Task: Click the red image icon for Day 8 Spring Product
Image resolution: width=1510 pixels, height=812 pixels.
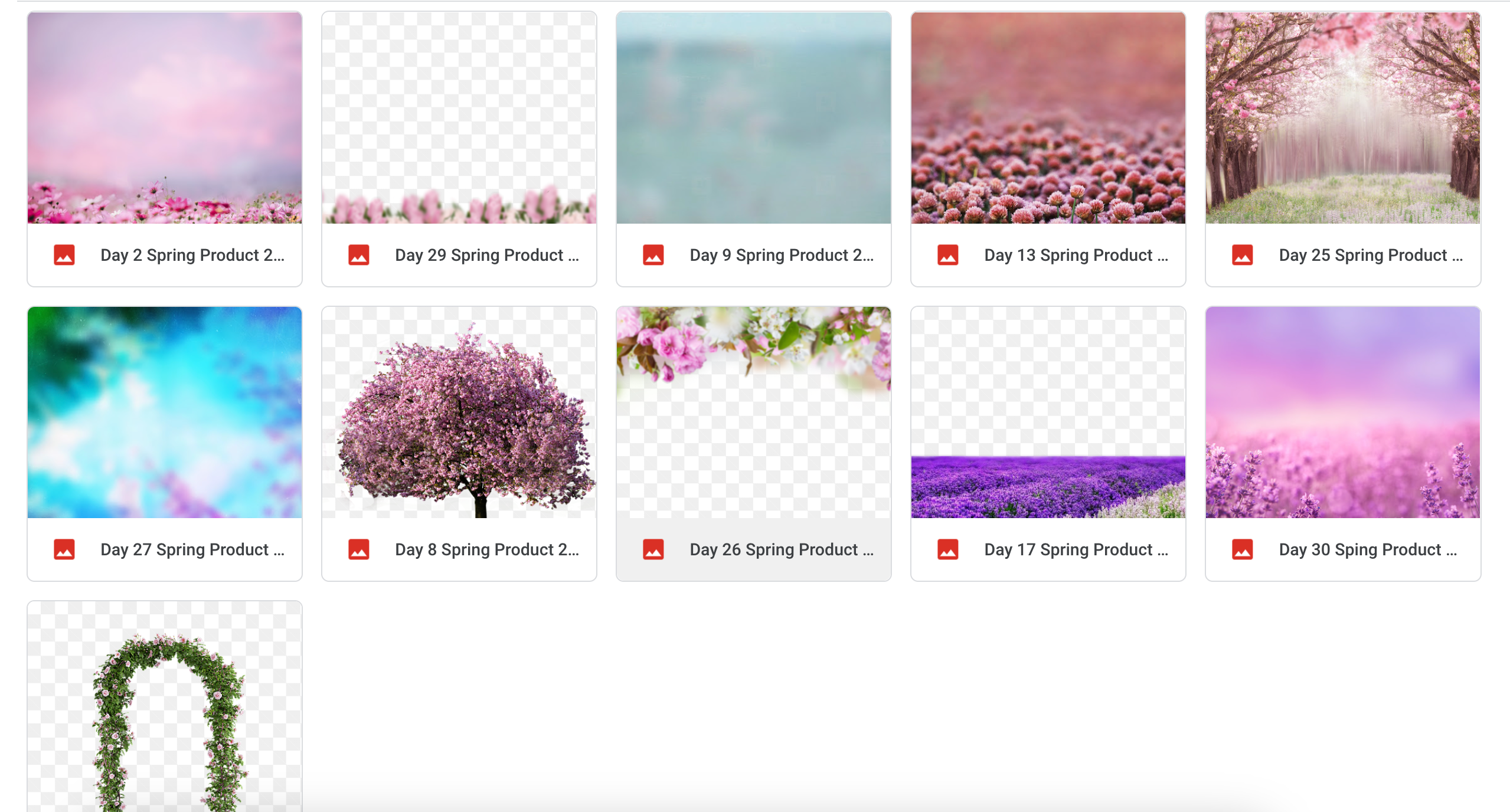Action: click(359, 549)
